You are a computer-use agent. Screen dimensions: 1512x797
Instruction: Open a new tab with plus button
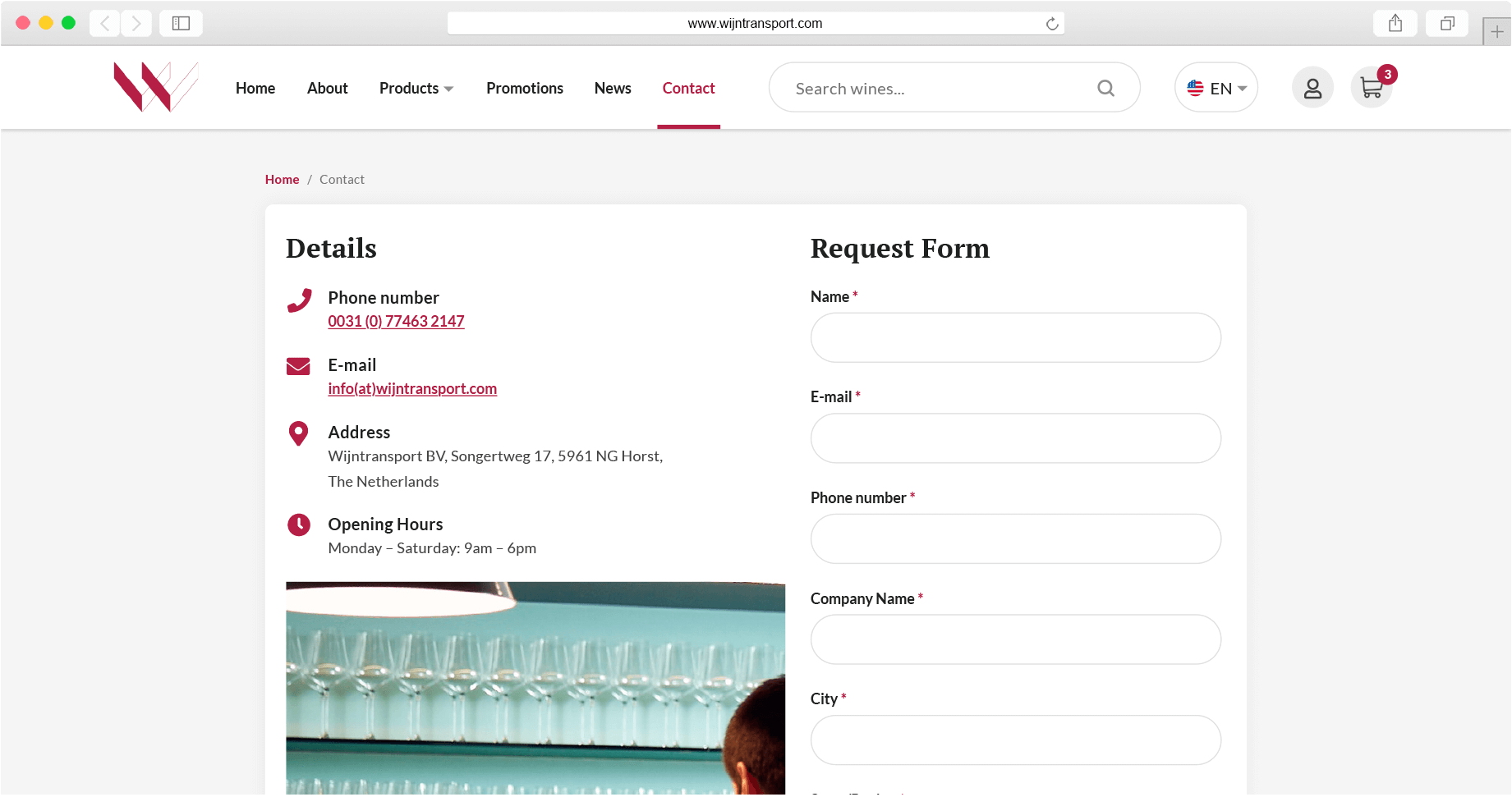tap(1496, 31)
